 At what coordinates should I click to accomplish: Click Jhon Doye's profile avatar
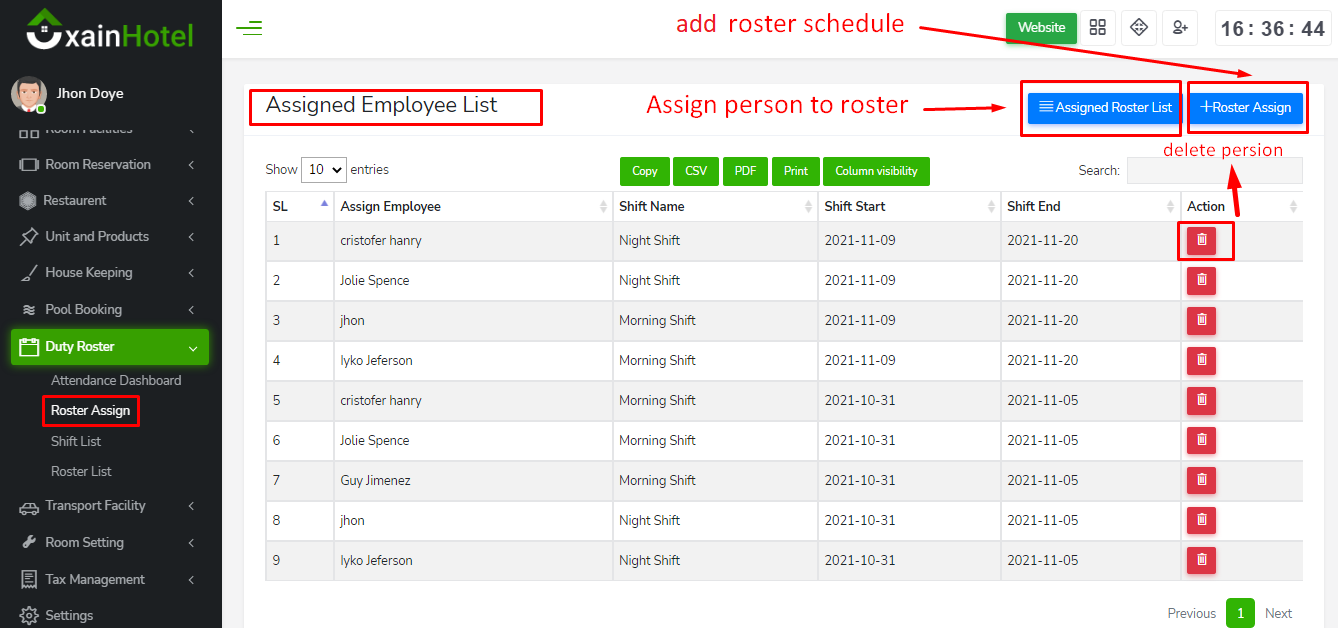click(28, 94)
